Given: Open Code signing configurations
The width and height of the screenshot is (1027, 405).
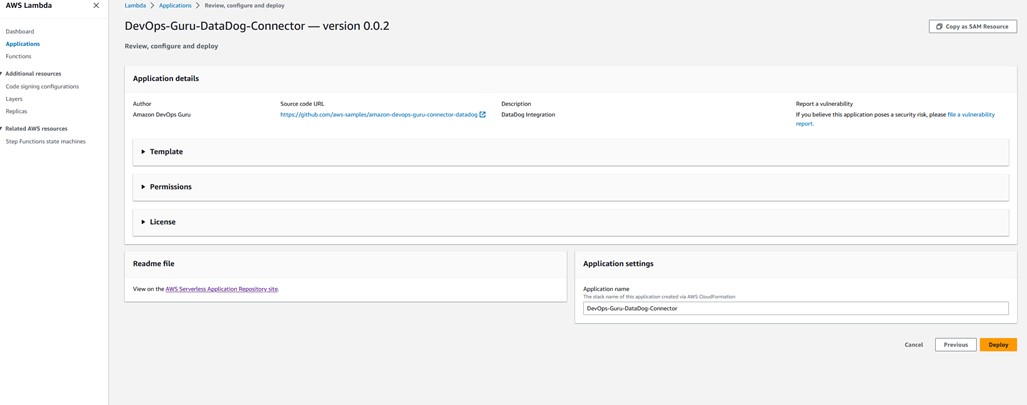Looking at the screenshot, I should click(42, 87).
